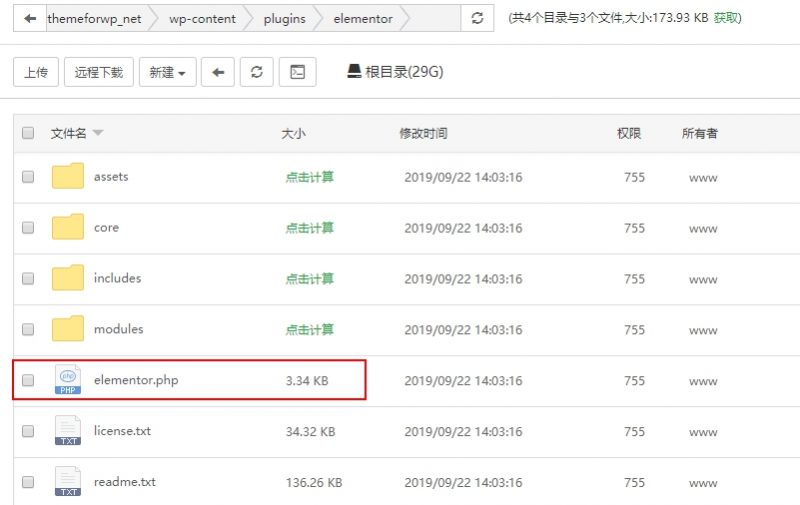Expand the 新建 dropdown menu
This screenshot has width=800, height=505.
point(167,72)
